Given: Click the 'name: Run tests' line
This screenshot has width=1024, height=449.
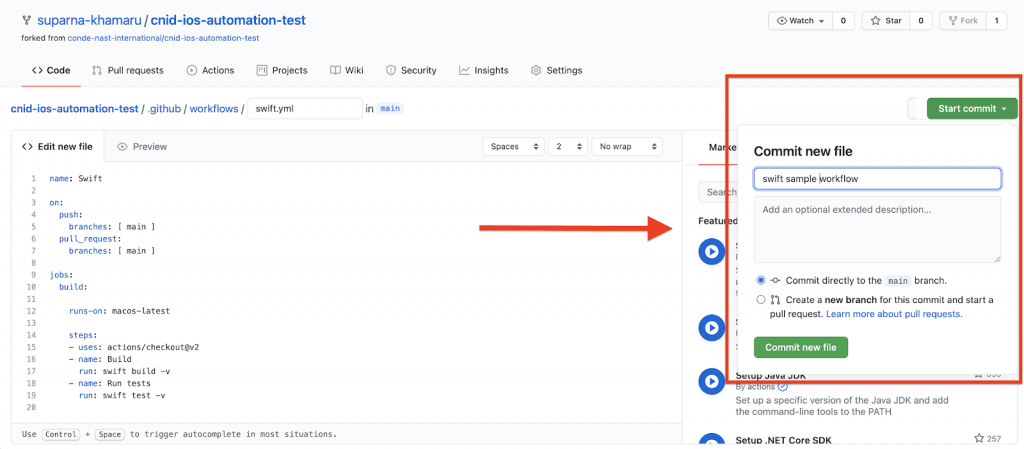Looking at the screenshot, I should [110, 383].
